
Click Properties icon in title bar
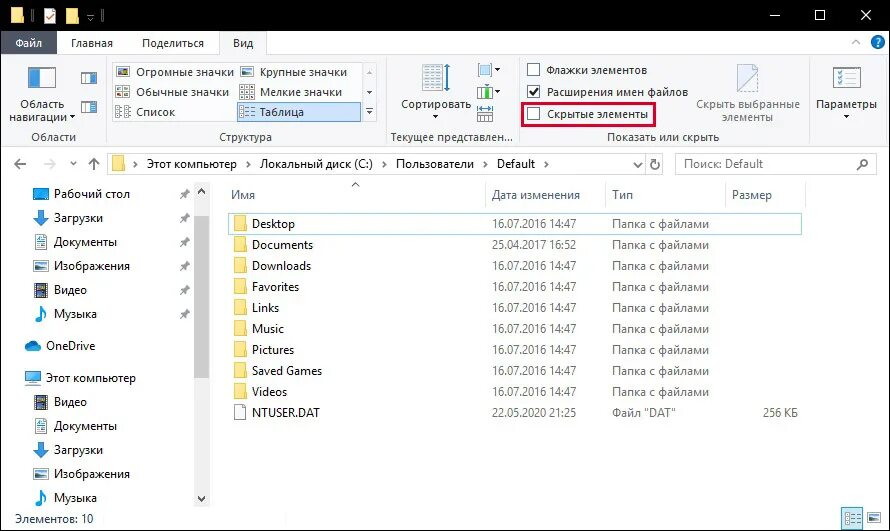(x=50, y=15)
